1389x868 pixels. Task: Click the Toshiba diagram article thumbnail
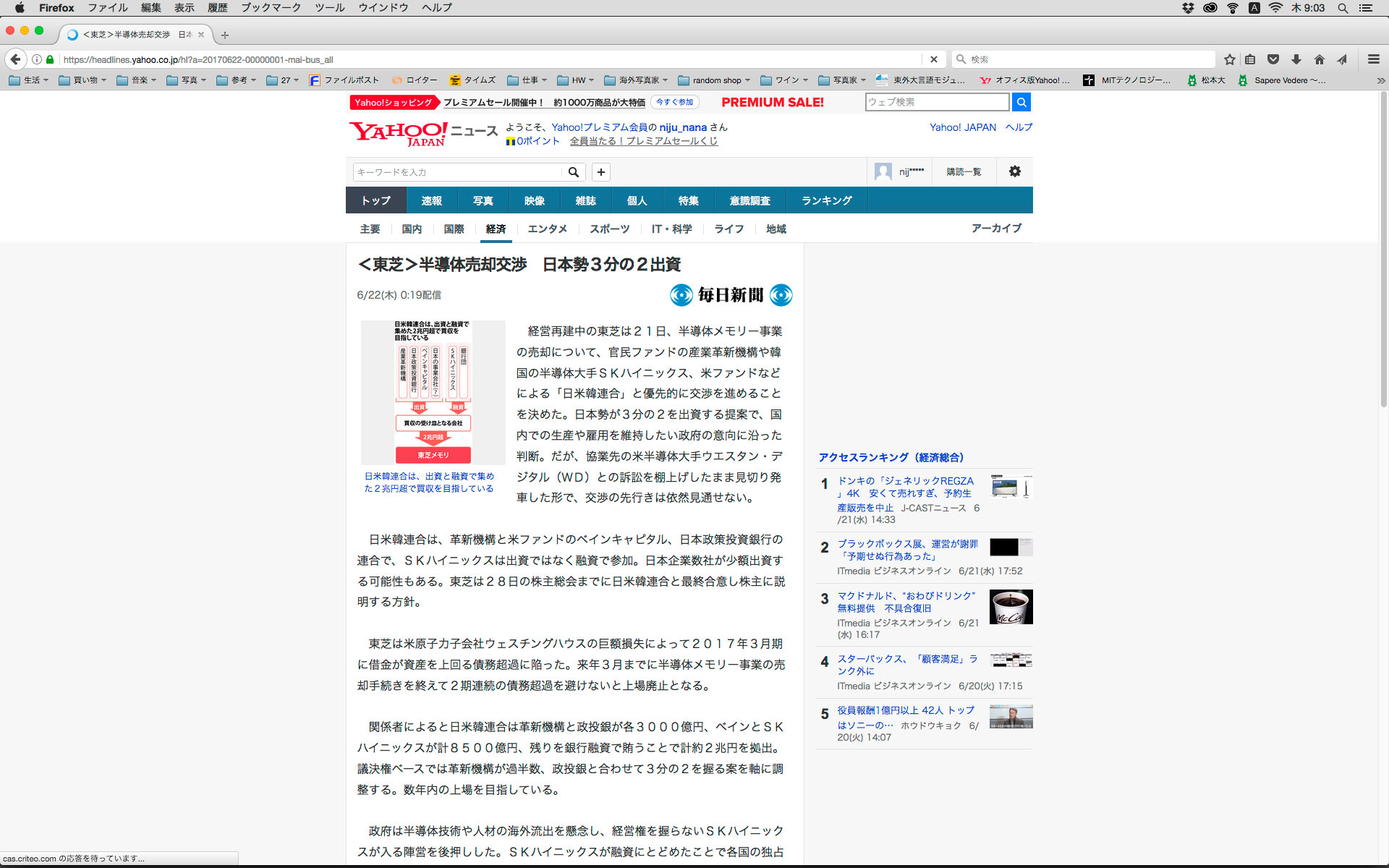pyautogui.click(x=433, y=392)
